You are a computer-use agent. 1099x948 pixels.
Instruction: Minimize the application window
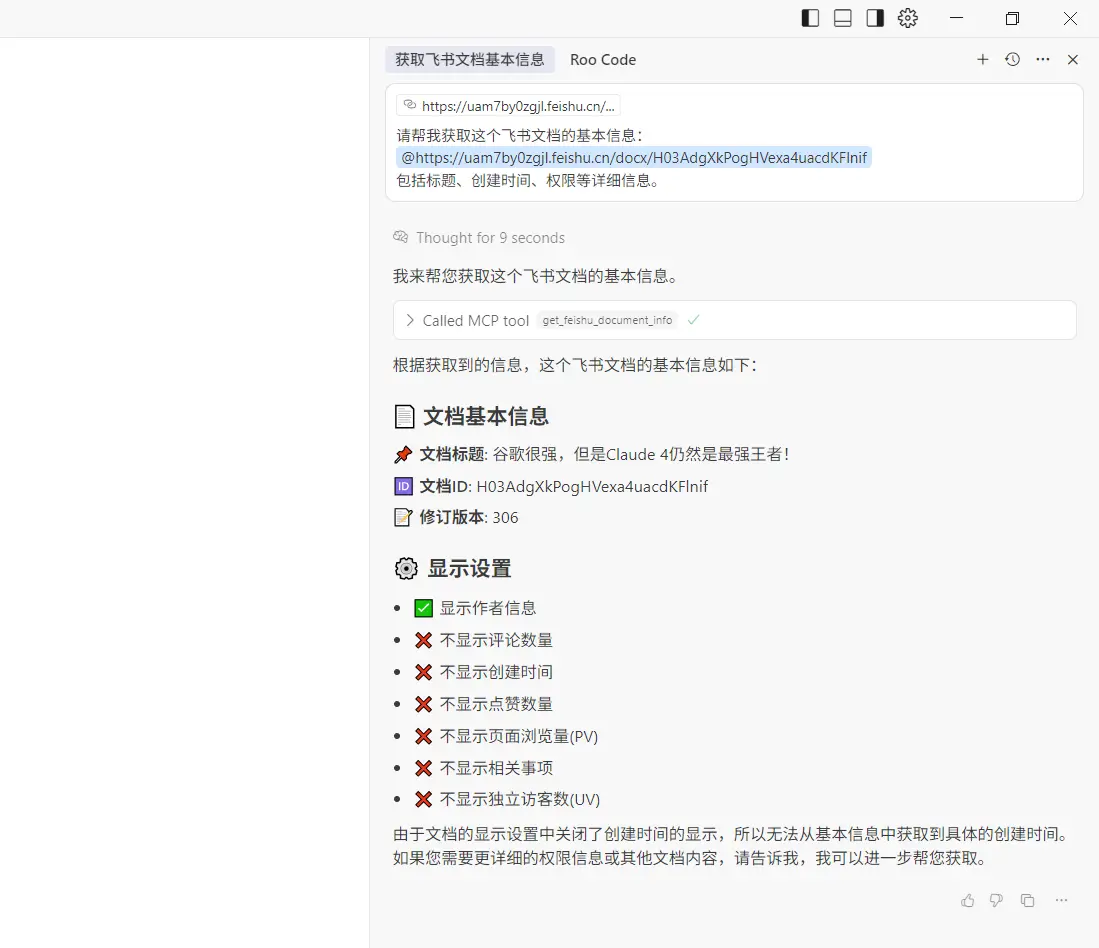(956, 18)
